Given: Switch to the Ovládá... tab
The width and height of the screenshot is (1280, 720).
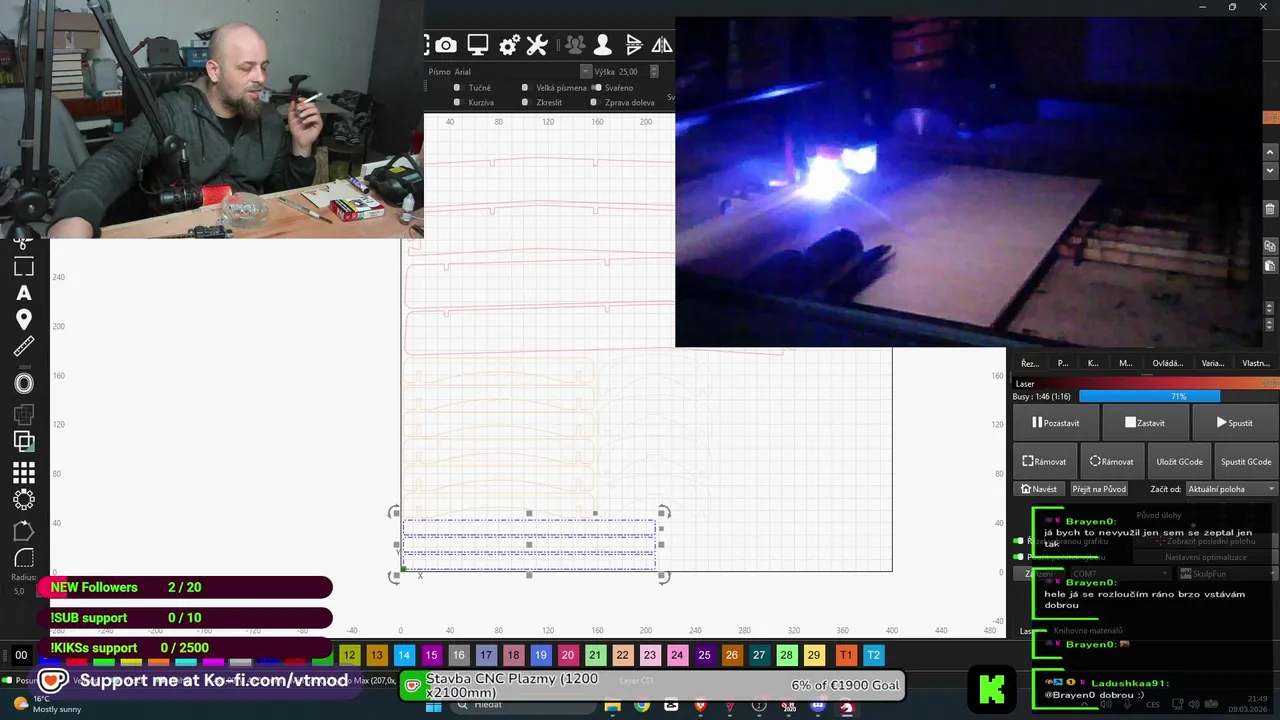Looking at the screenshot, I should point(1167,363).
